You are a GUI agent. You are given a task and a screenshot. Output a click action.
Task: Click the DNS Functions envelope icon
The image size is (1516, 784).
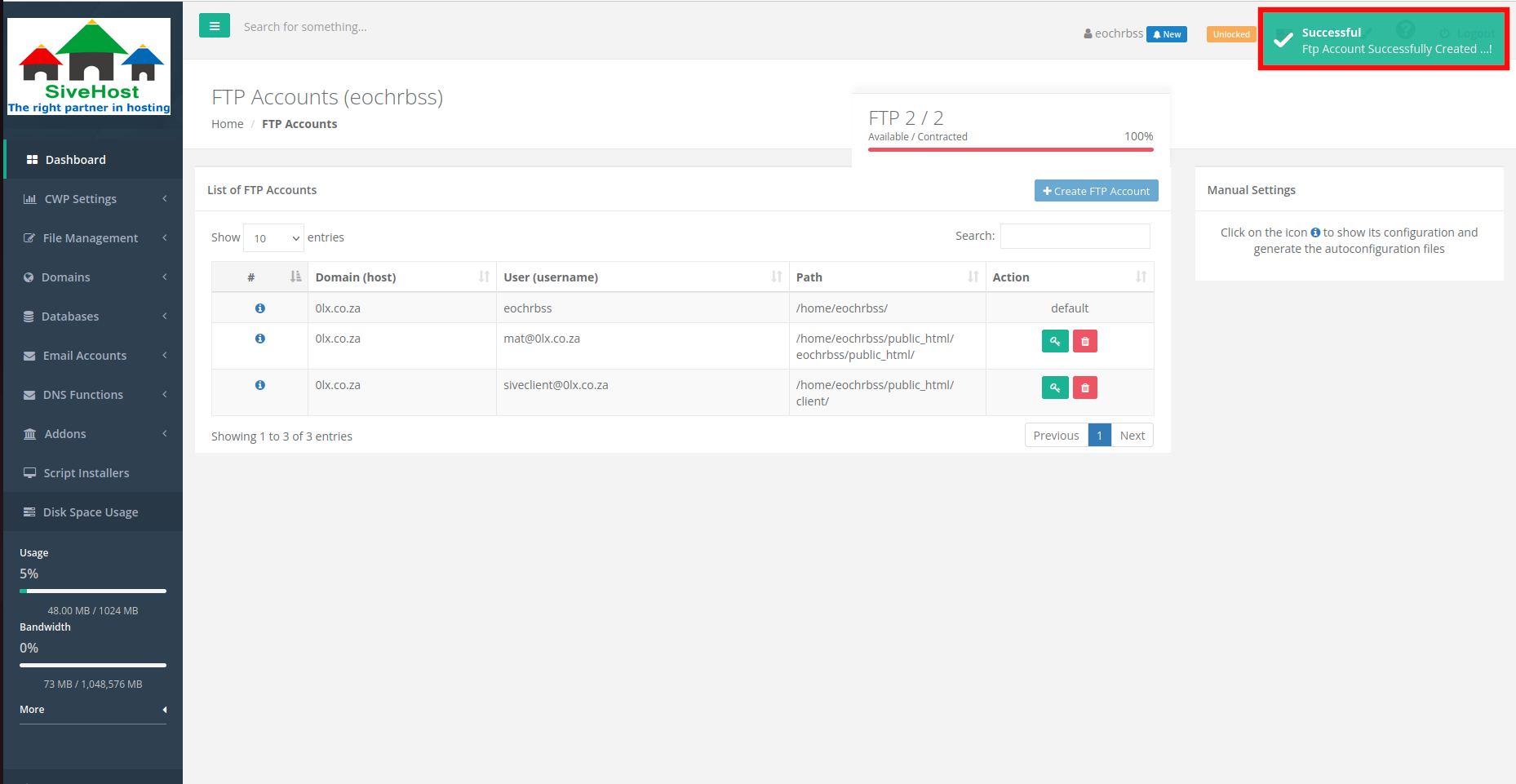coord(29,395)
